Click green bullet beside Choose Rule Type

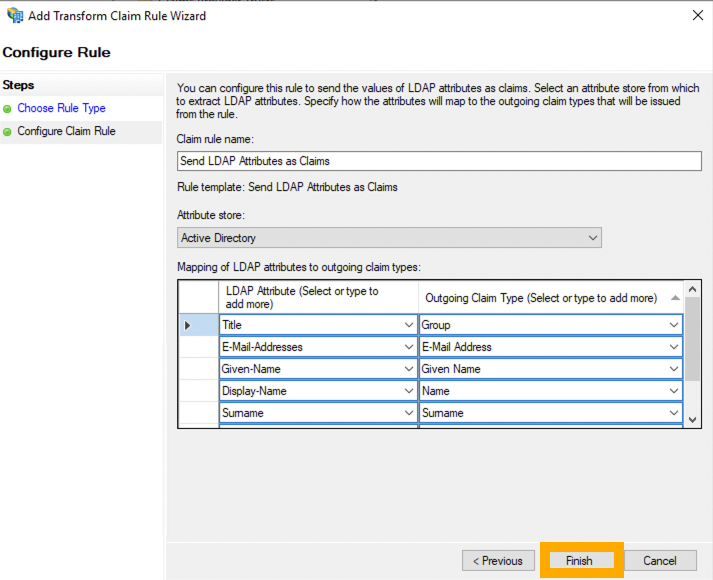7,109
